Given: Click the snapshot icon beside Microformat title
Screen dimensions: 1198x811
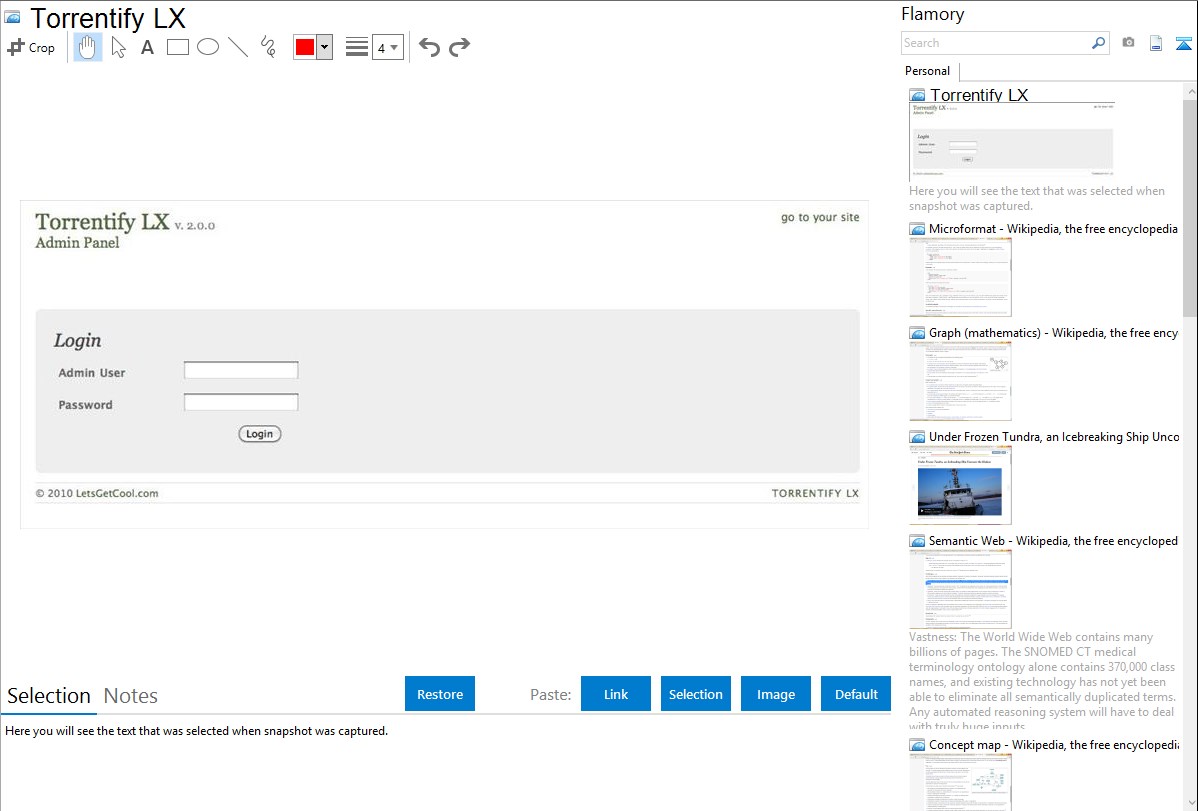Looking at the screenshot, I should [918, 229].
